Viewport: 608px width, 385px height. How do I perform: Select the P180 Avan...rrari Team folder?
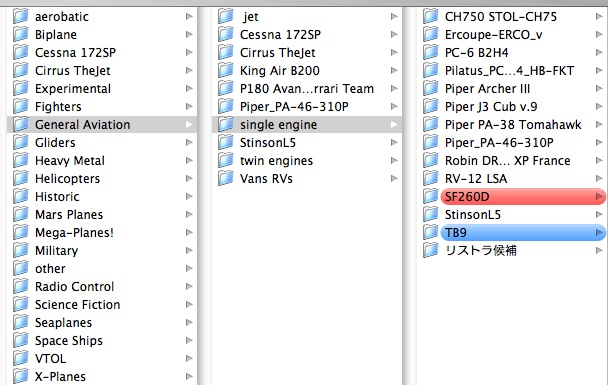[x=307, y=88]
